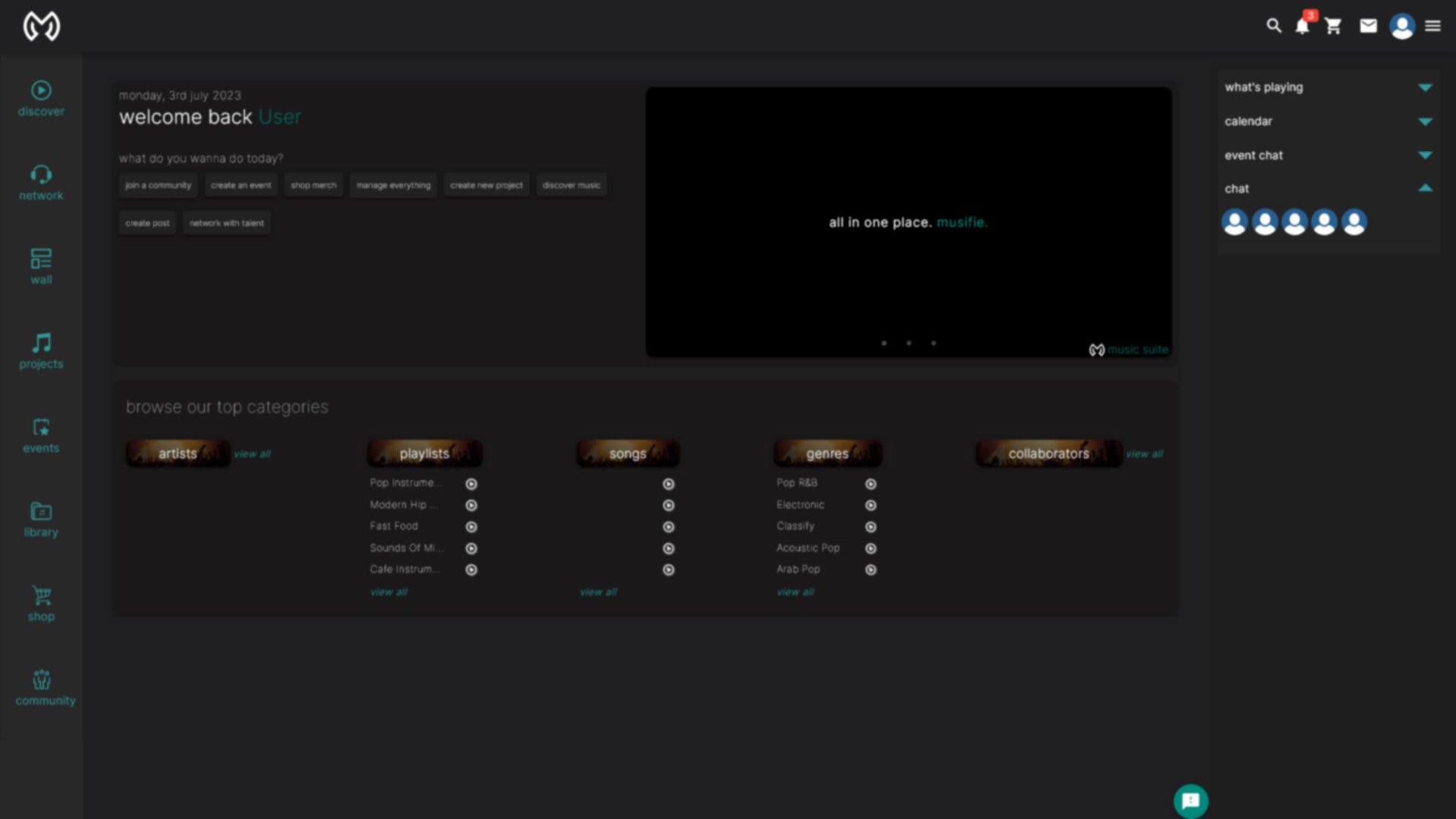Image resolution: width=1456 pixels, height=819 pixels.
Task: Click the teal feedback chat bubble button
Action: [1190, 801]
